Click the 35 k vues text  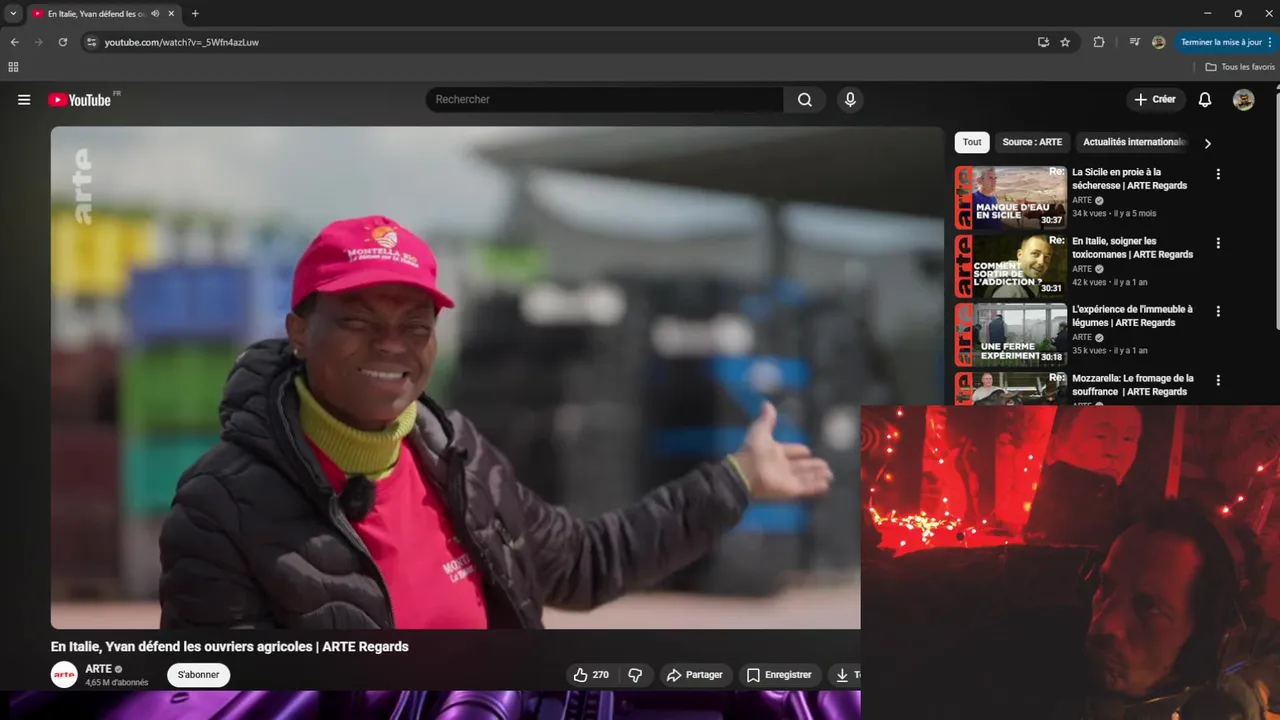1089,351
